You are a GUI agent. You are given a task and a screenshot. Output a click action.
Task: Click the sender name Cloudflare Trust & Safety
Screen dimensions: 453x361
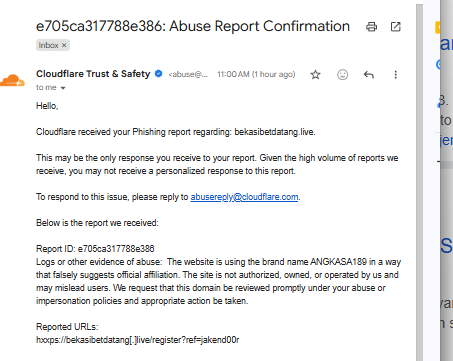tap(93, 74)
